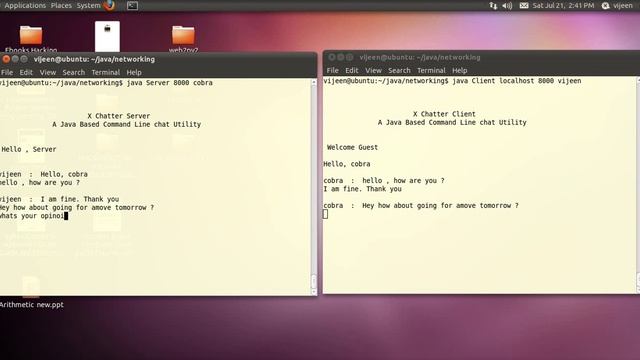Open the Applications menu in top panel
The image size is (640, 360).
[x=25, y=5]
